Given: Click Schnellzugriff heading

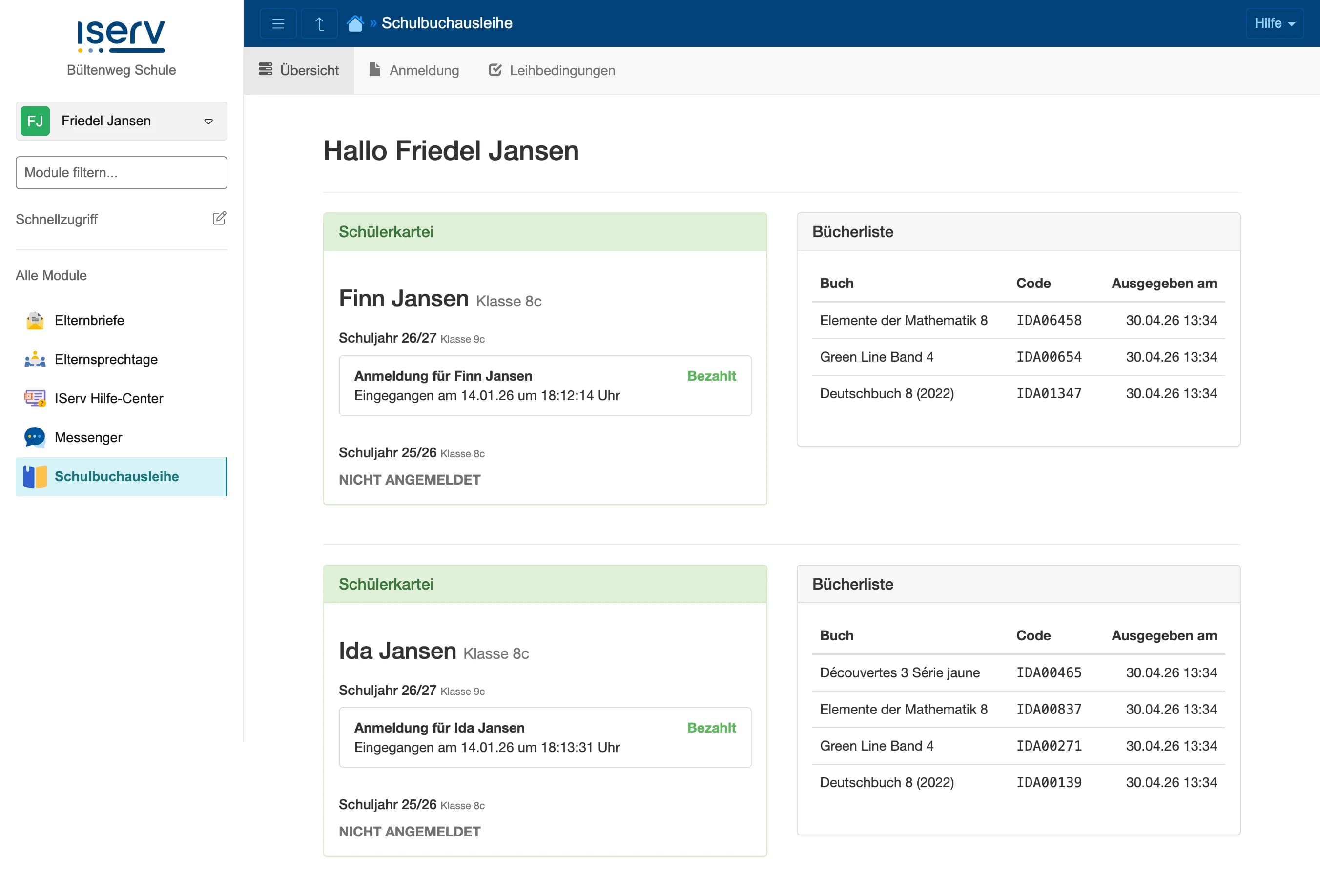Looking at the screenshot, I should (57, 219).
